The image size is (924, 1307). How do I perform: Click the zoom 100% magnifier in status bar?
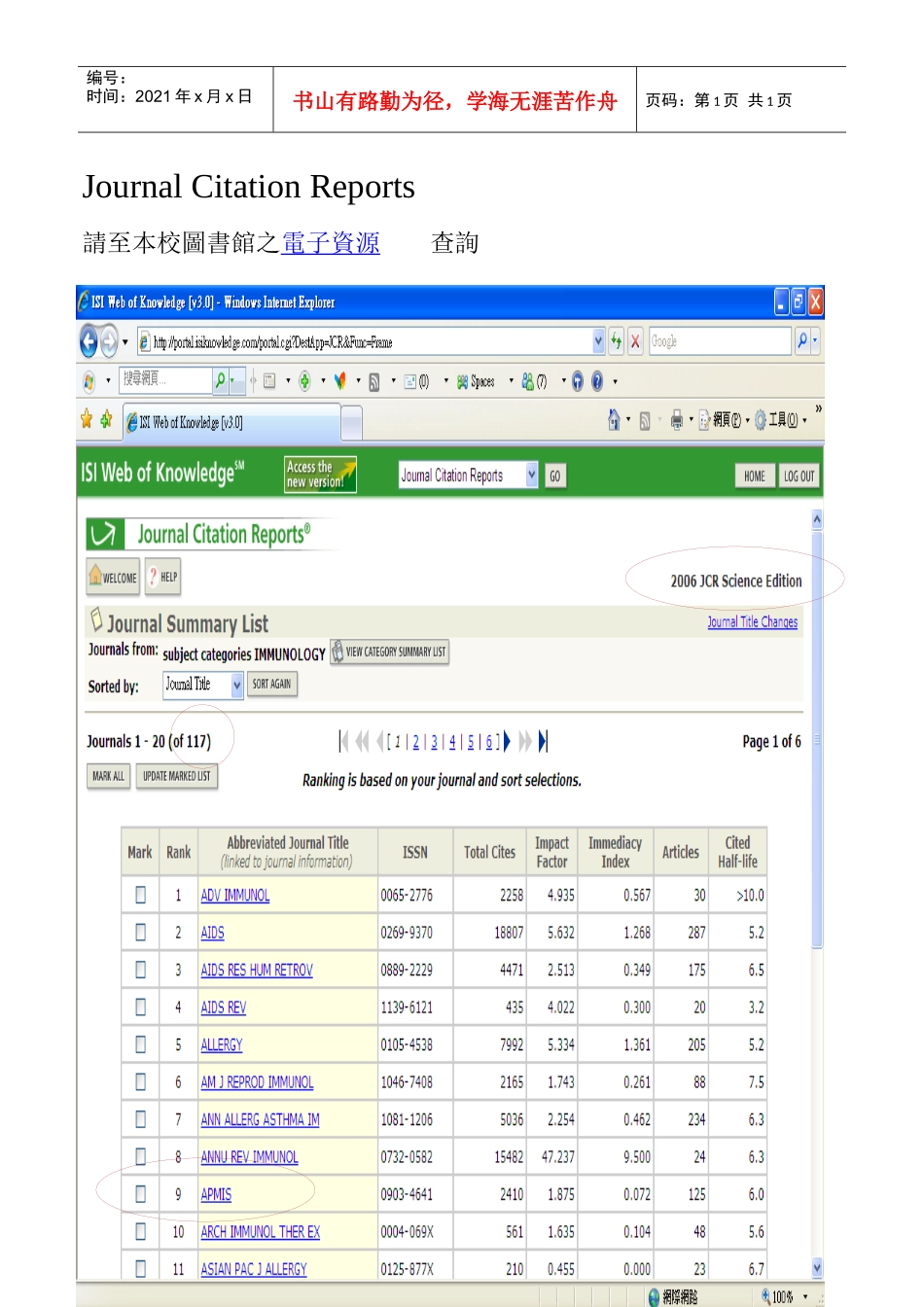coord(766,1296)
